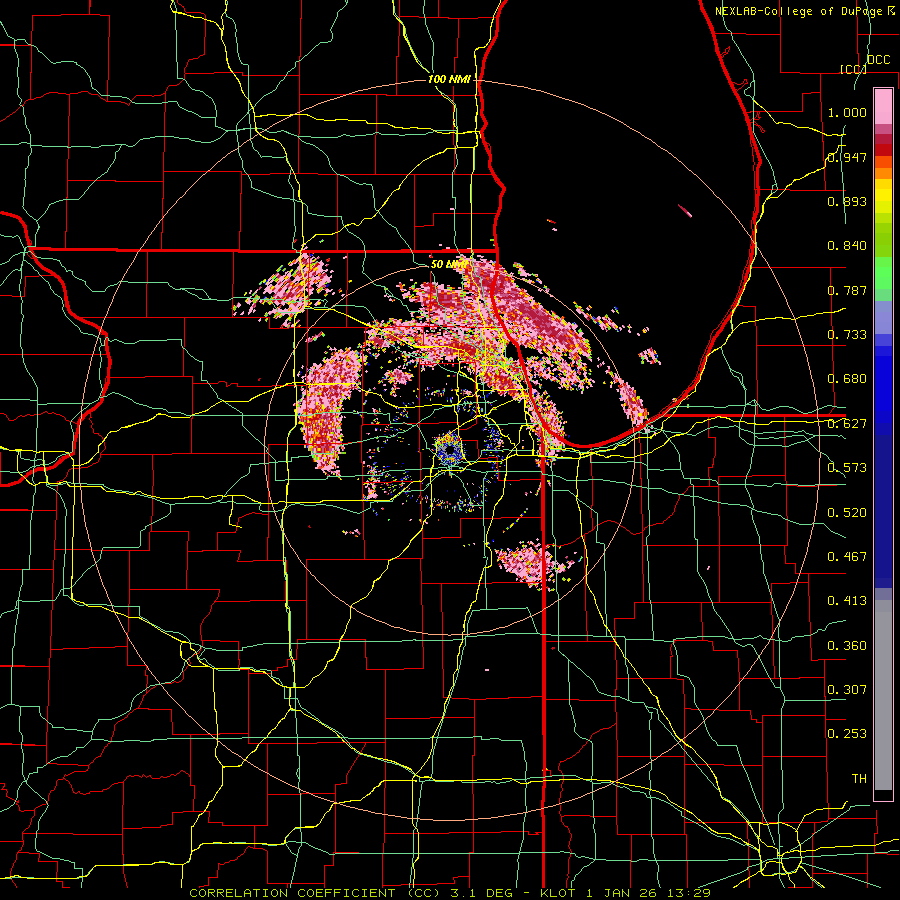The height and width of the screenshot is (900, 900).
Task: Click the 0.573 legend value
Action: pyautogui.click(x=847, y=468)
